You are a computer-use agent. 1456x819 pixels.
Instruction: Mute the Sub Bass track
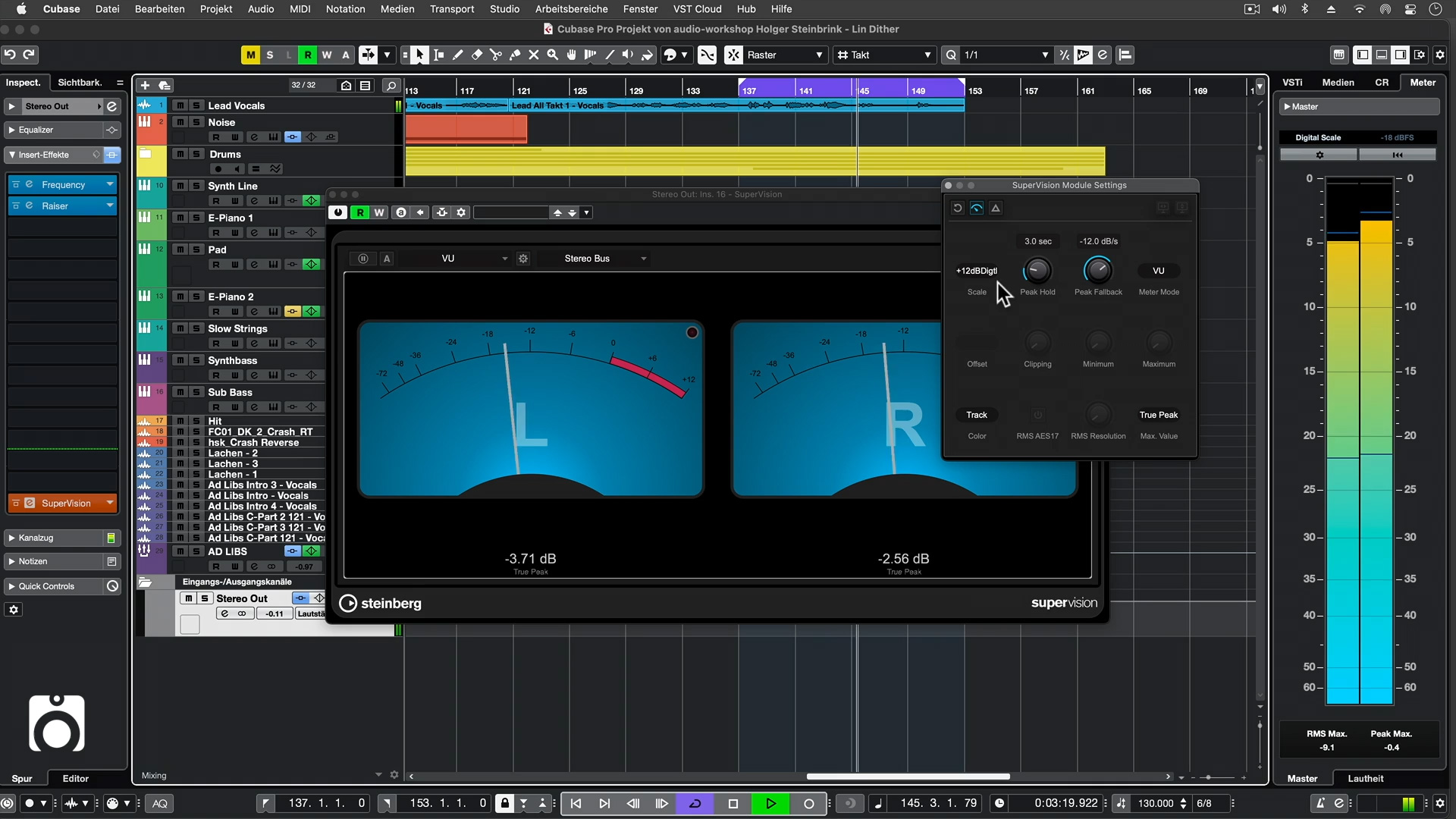coord(180,392)
